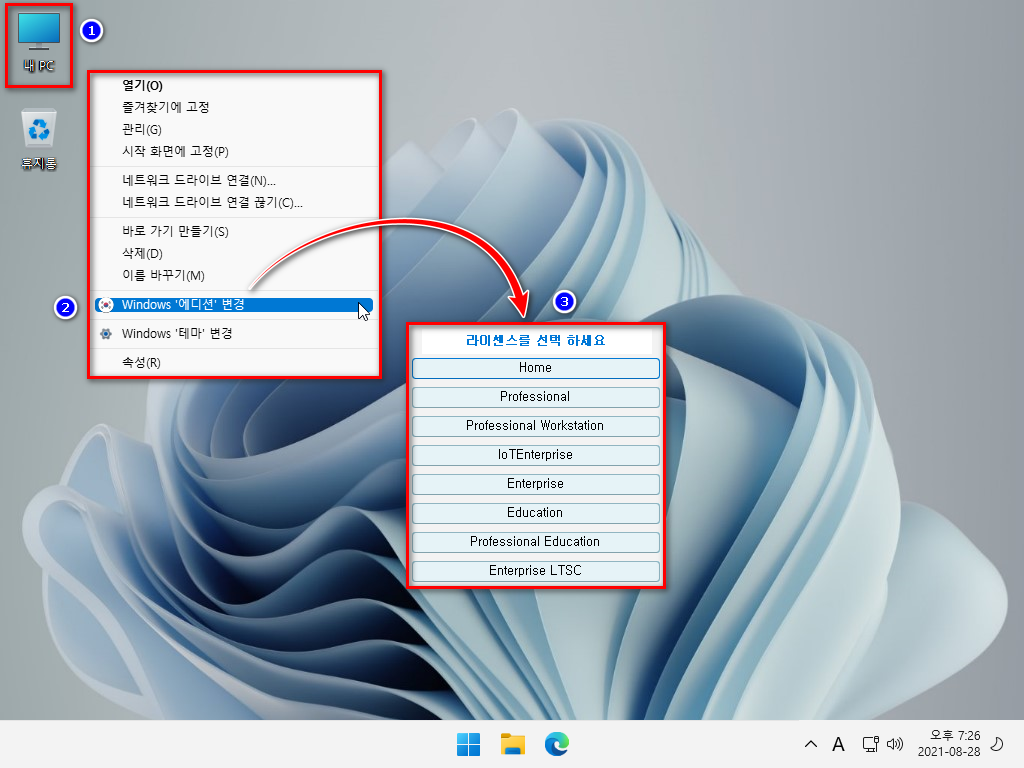
Task: Choose 네트워크 드라이브 연결(N)... entry
Action: click(234, 180)
